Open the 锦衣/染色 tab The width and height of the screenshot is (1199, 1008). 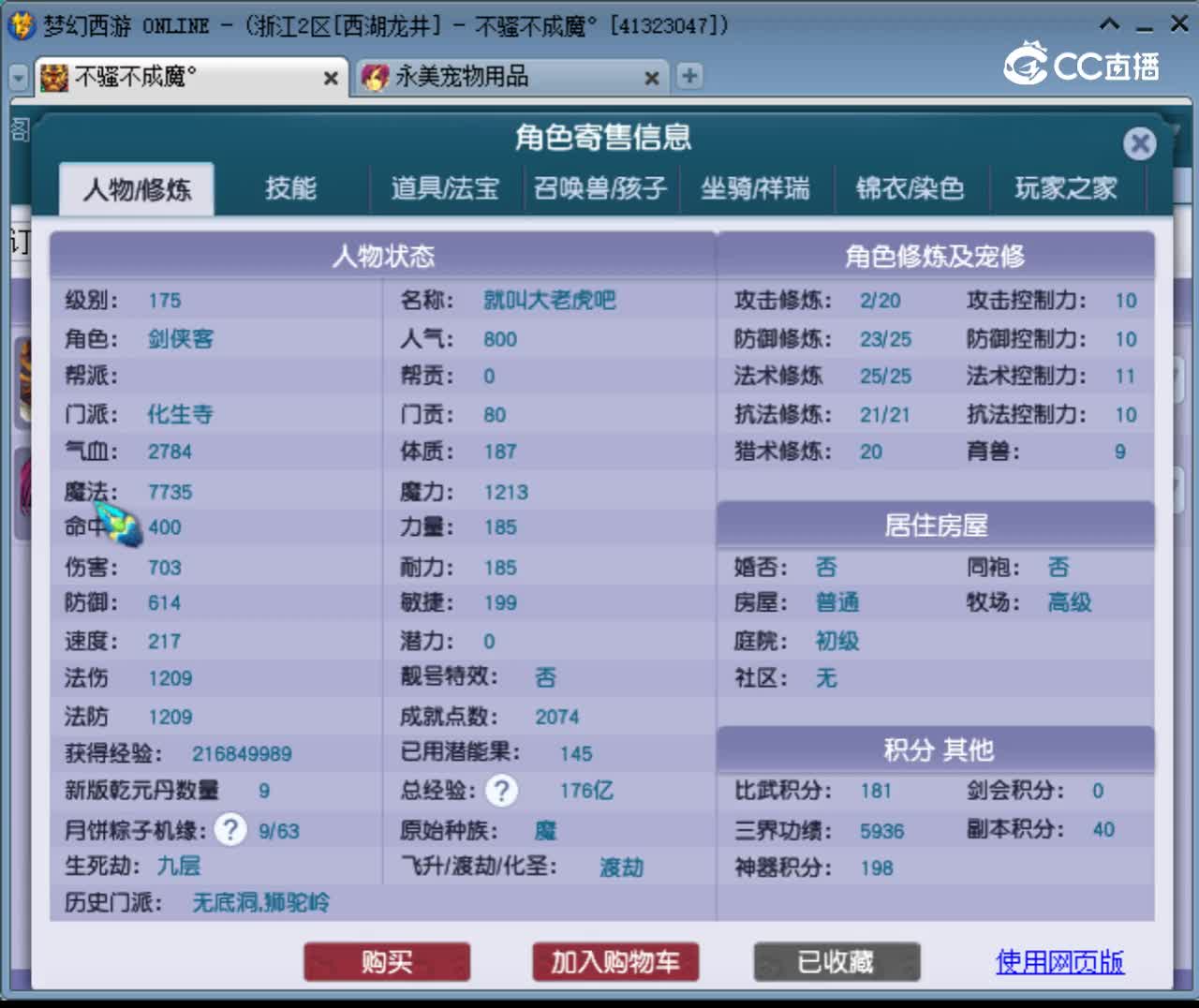910,188
